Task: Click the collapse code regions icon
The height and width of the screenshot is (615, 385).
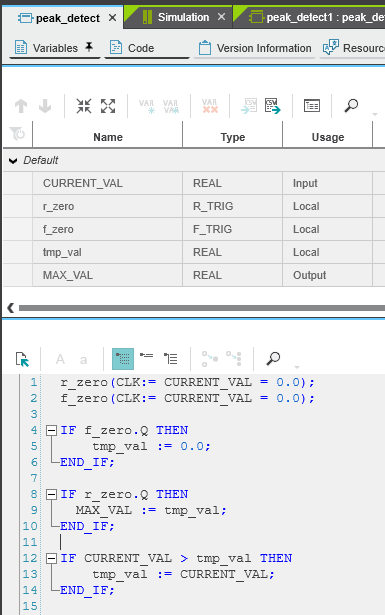Action: (147, 356)
